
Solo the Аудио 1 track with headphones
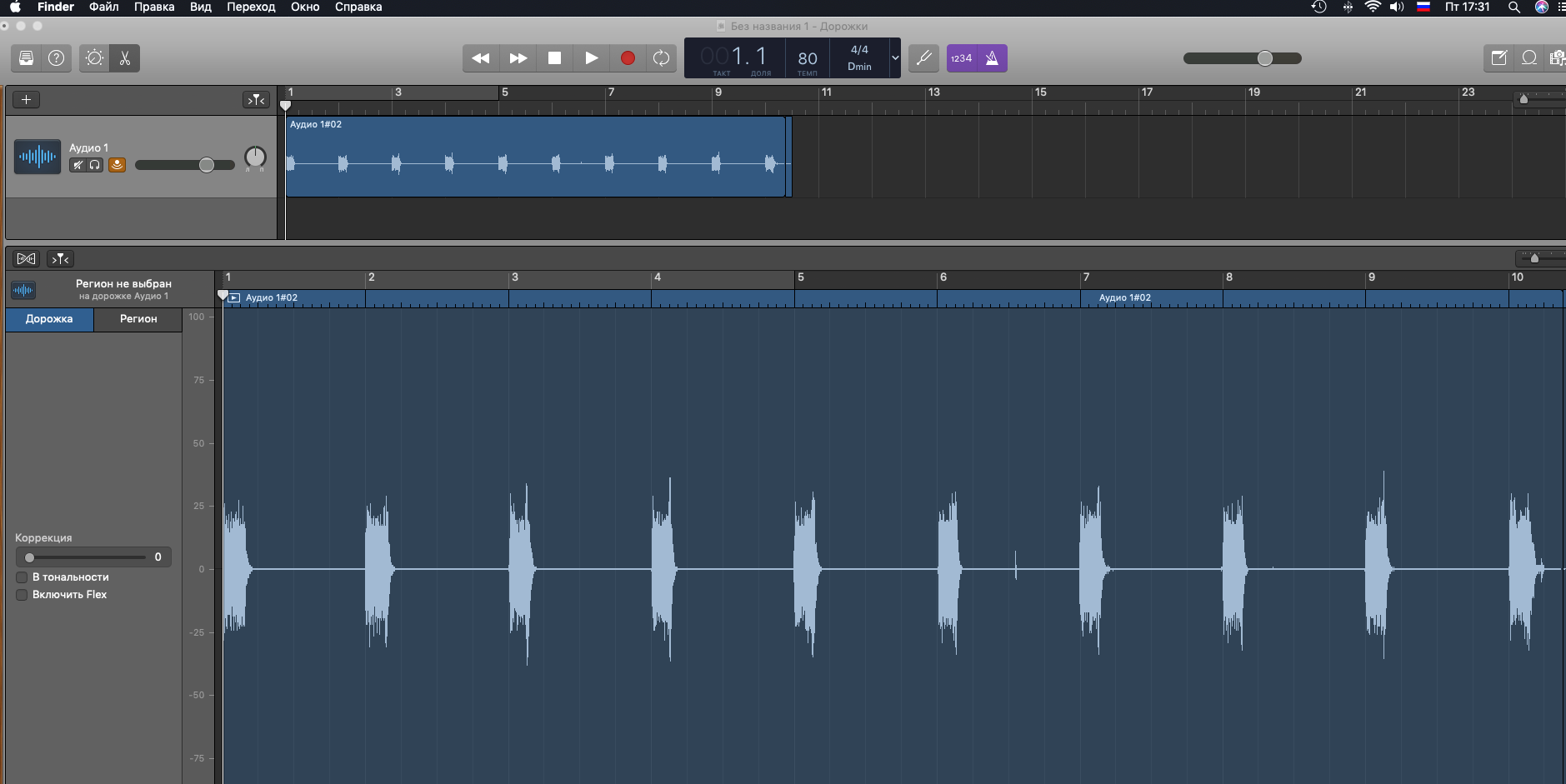95,165
